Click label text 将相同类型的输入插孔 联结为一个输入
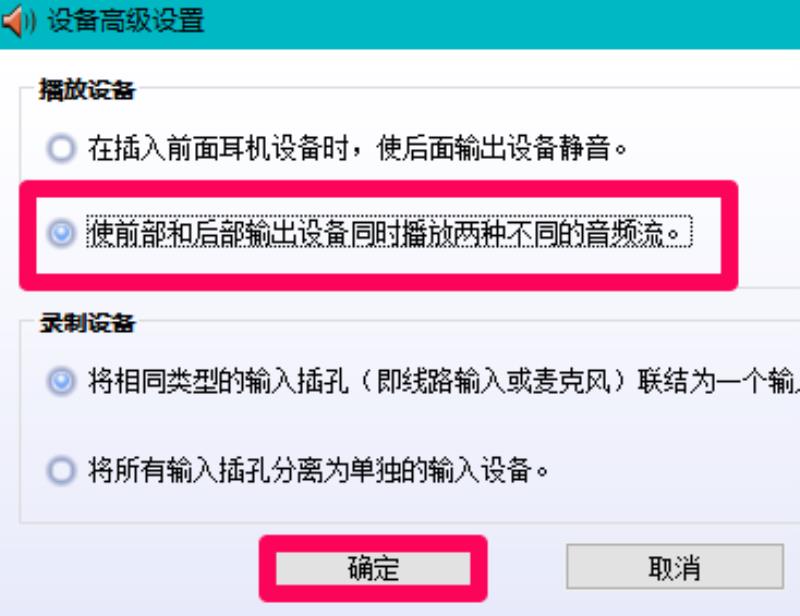Screen dimensions: 800x616 [444, 381]
